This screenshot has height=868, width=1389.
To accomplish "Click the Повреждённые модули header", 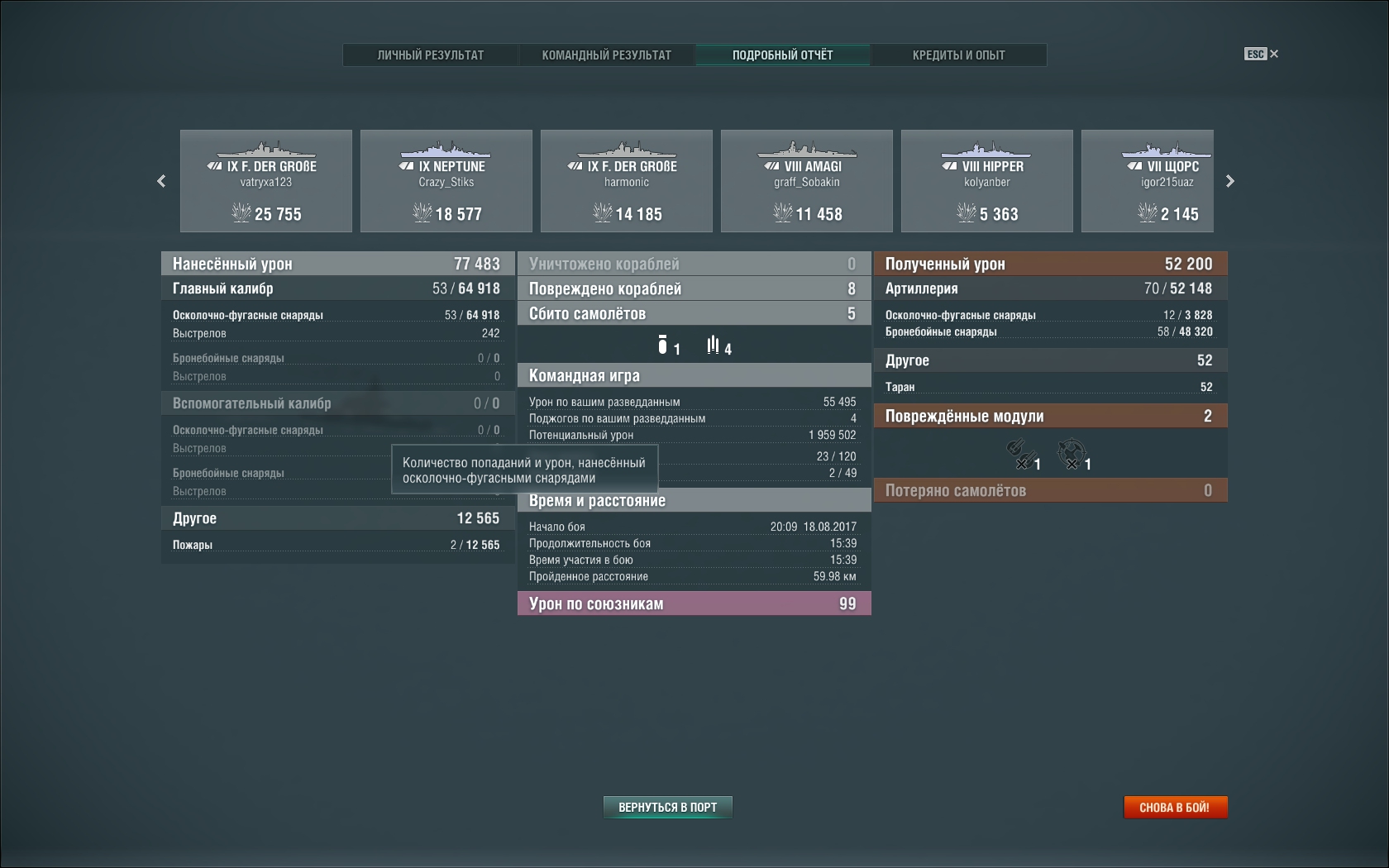I will 1051,416.
